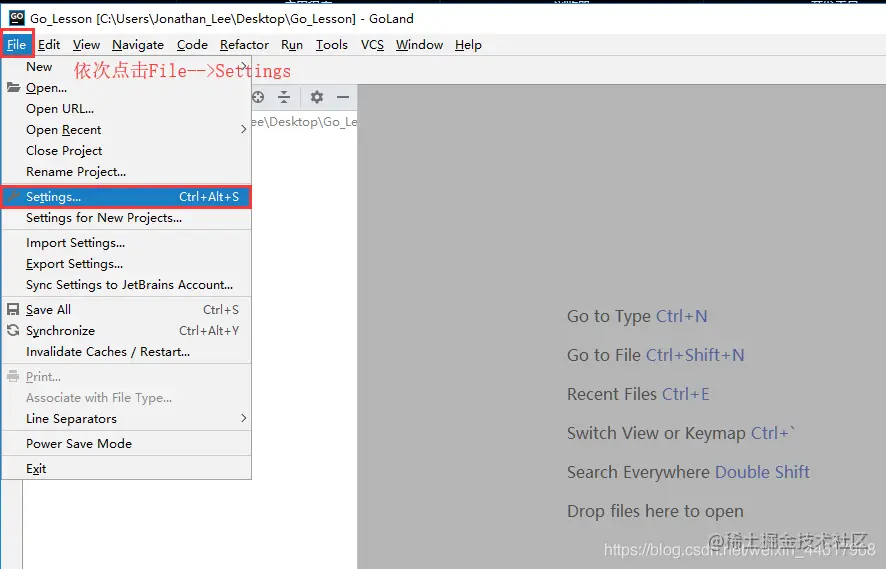Click the wrench icon beside Settings...

point(14,197)
